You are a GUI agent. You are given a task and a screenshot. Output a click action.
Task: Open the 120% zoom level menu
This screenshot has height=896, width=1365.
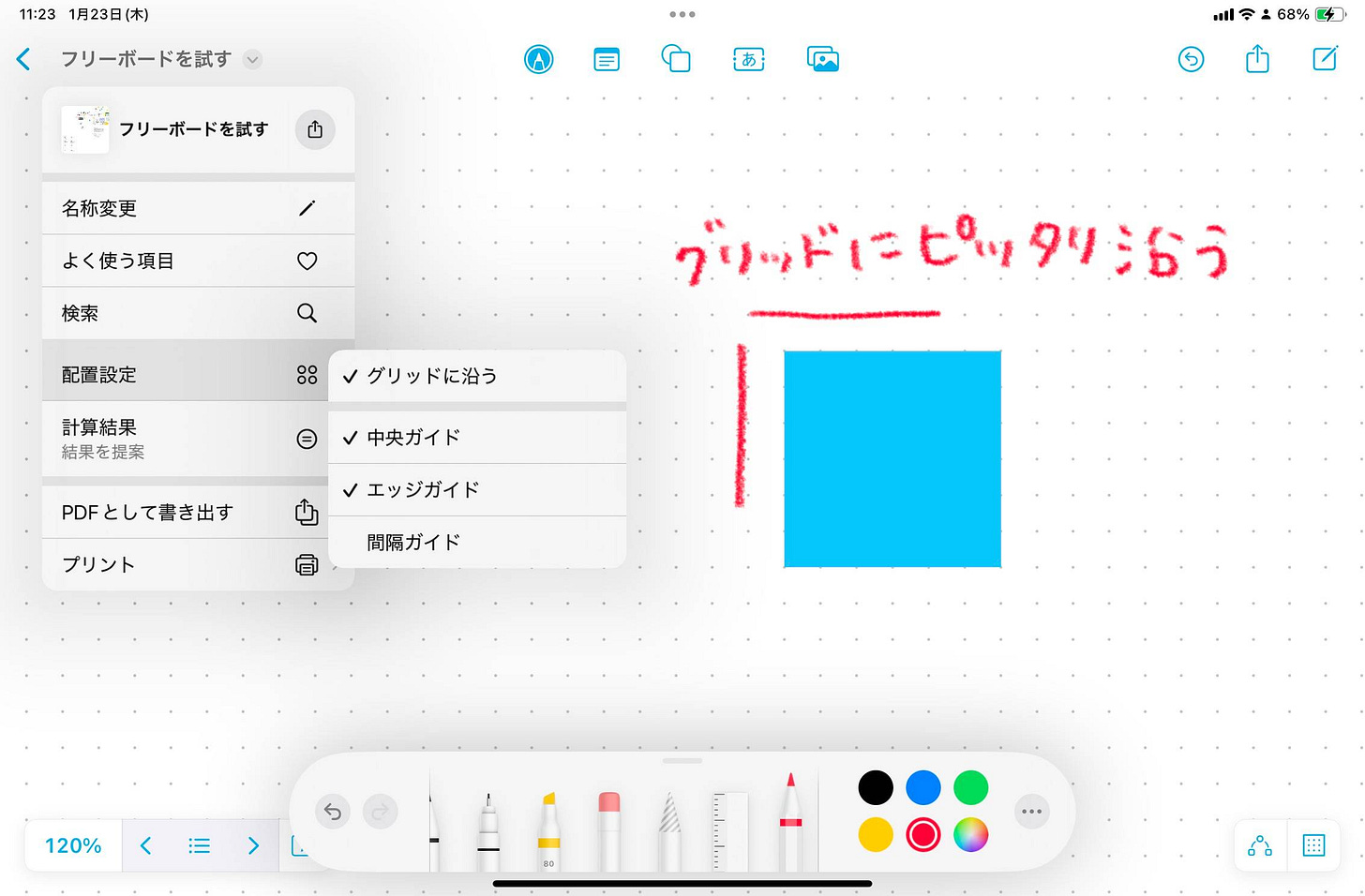coord(73,845)
